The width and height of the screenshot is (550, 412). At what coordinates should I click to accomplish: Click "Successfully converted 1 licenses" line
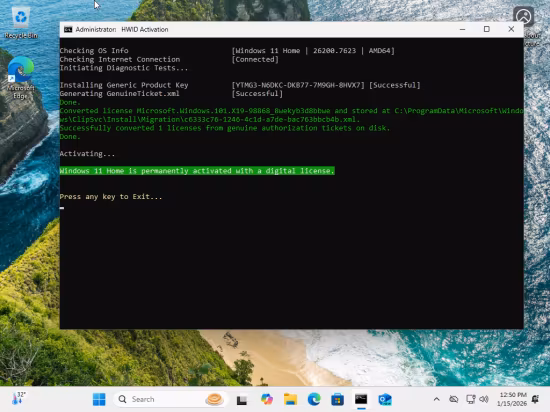[x=225, y=128]
